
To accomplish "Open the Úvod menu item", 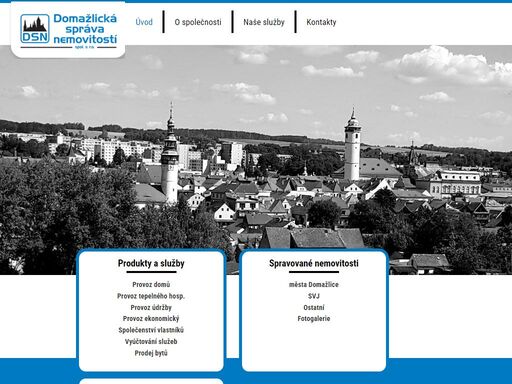I will point(144,22).
